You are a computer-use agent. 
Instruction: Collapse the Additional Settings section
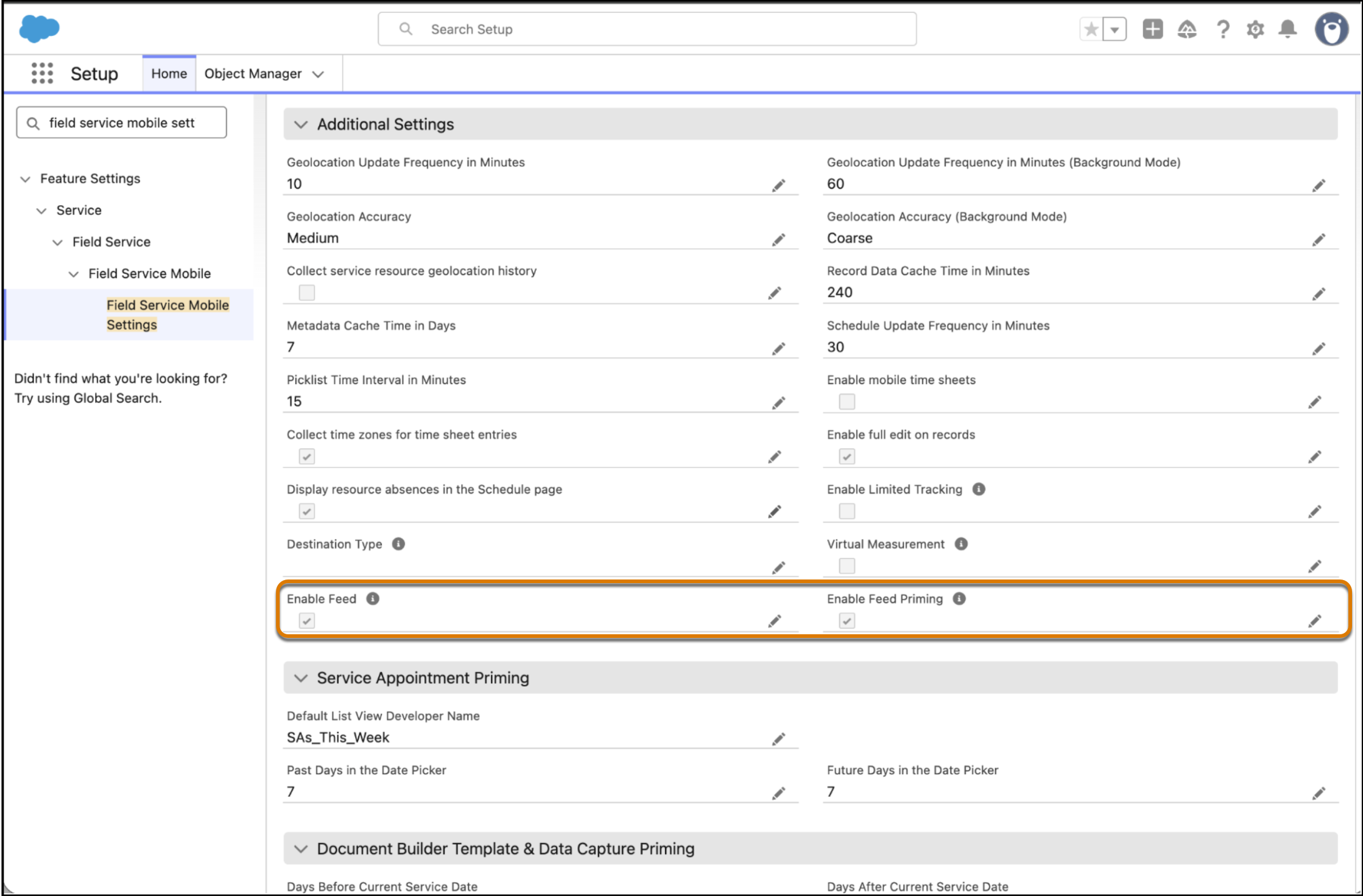301,124
